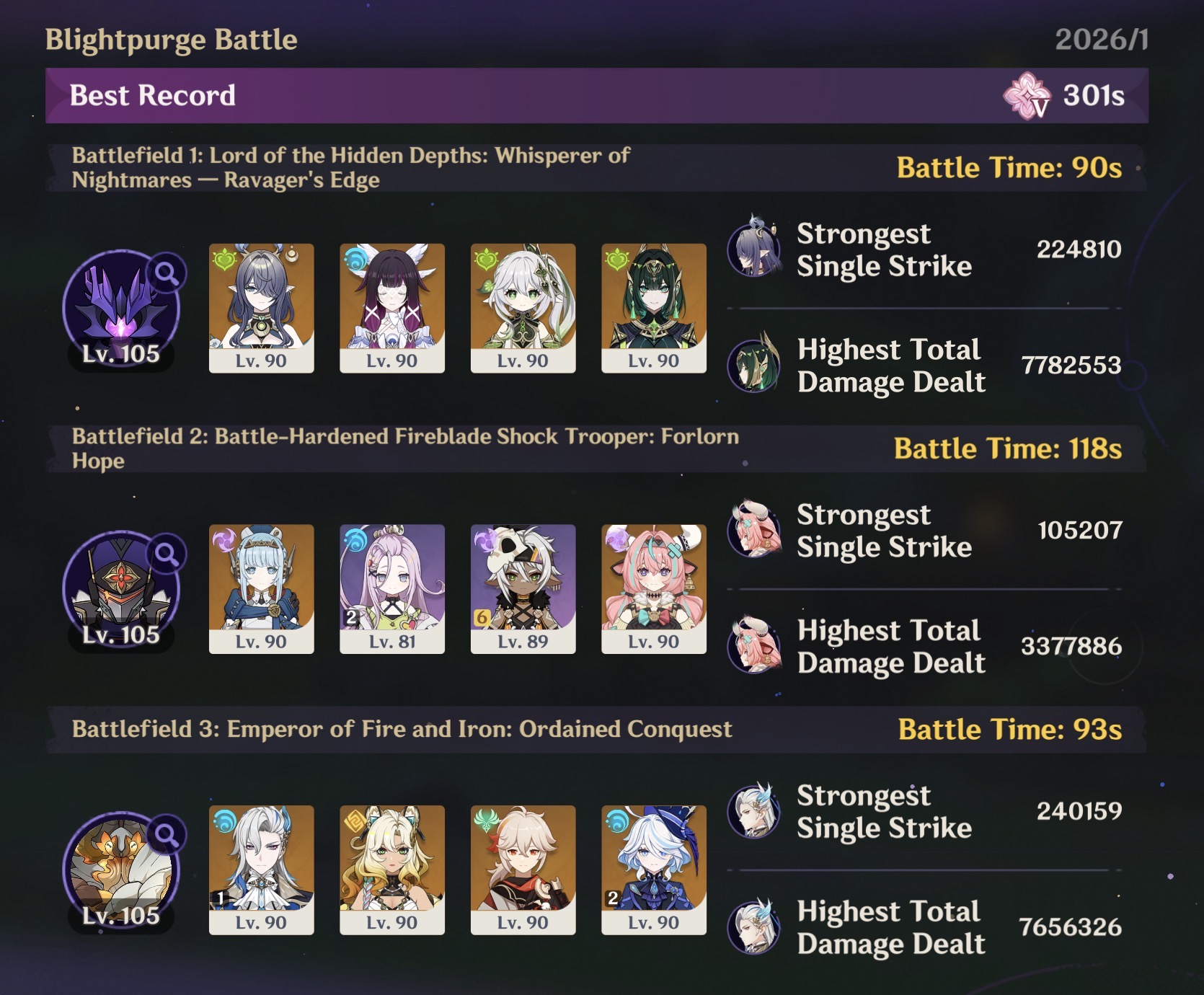This screenshot has height=995, width=1204.
Task: Inspect Battlefield 2 boss magnifier icon
Action: [167, 554]
